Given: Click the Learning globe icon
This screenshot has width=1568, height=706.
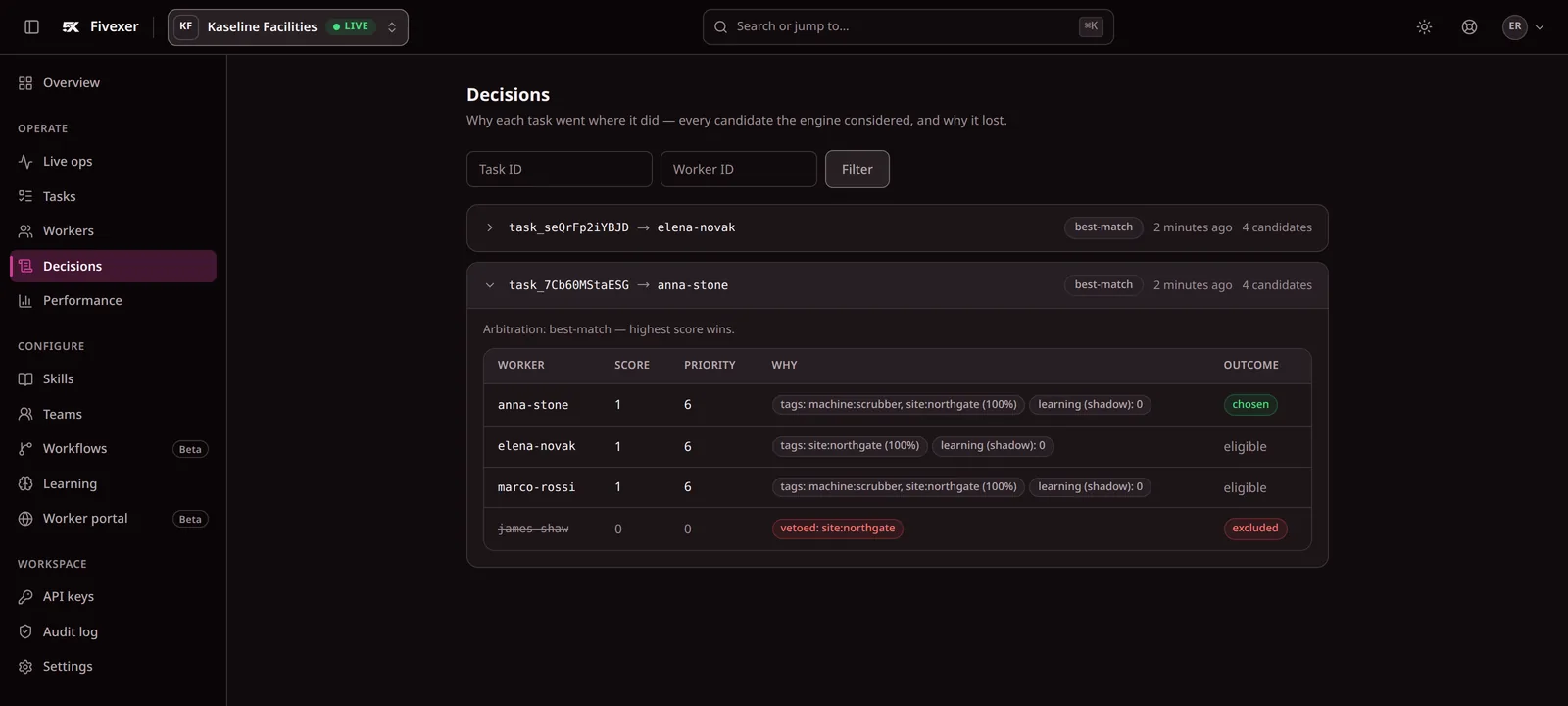Looking at the screenshot, I should pyautogui.click(x=25, y=484).
